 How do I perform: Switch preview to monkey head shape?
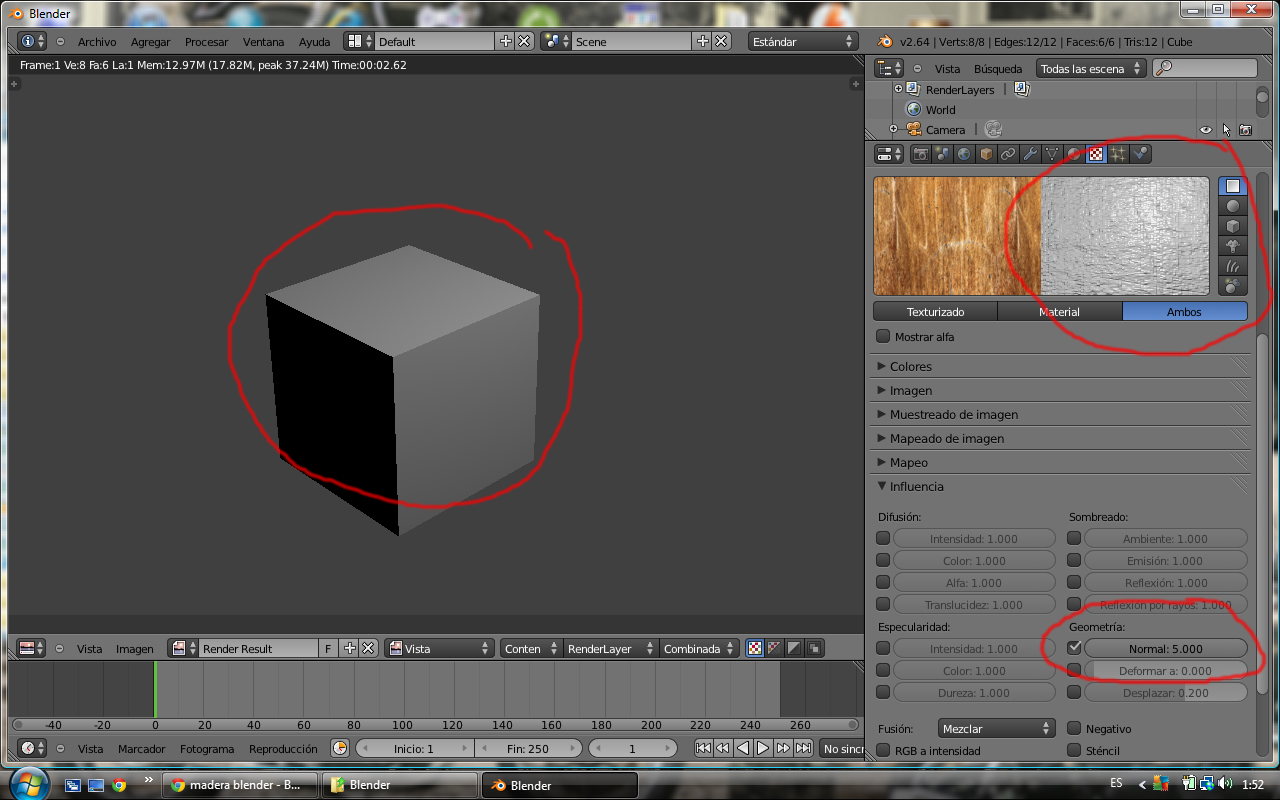pyautogui.click(x=1233, y=246)
